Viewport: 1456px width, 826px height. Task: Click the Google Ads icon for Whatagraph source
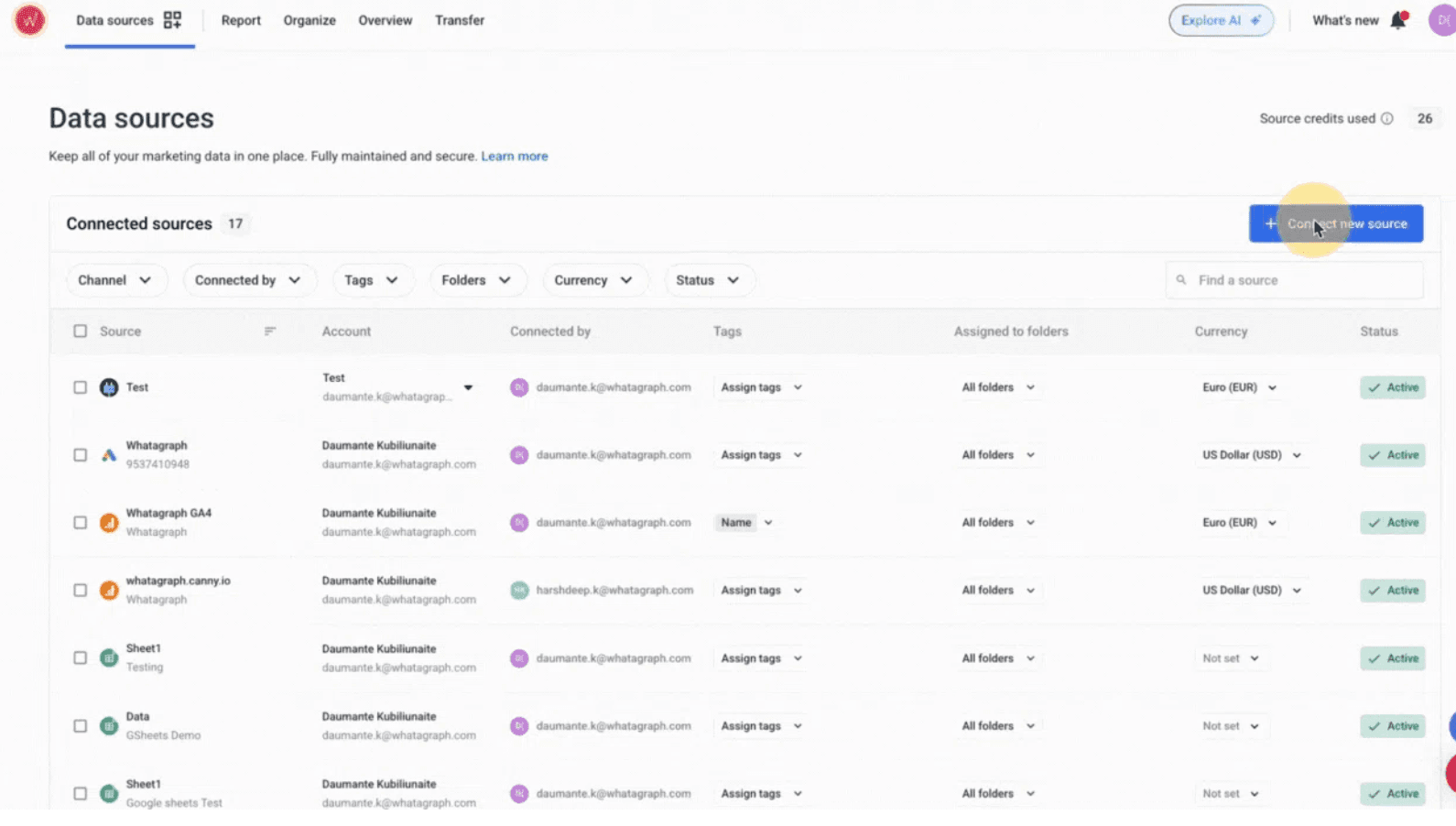109,455
